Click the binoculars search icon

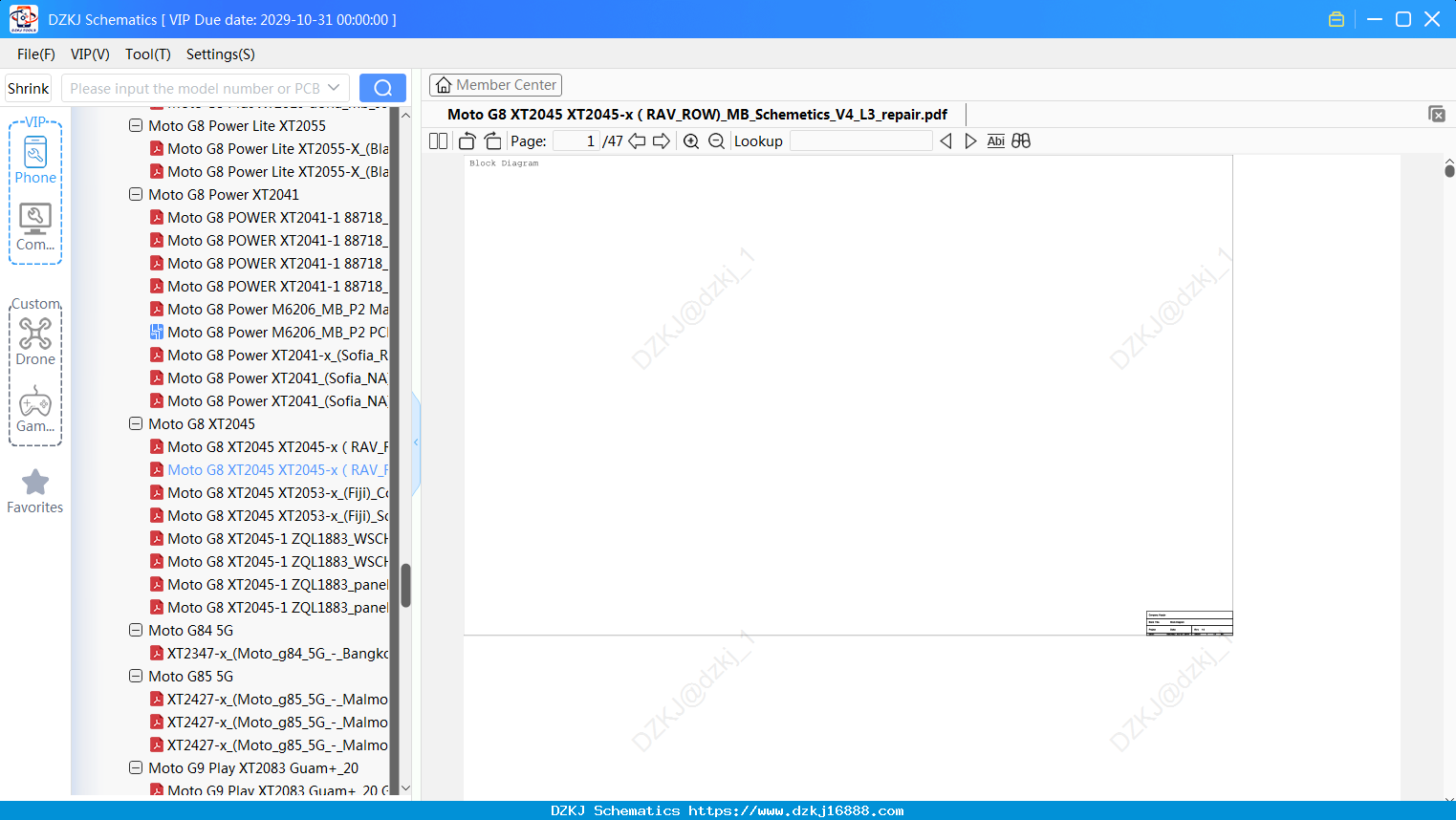pyautogui.click(x=1021, y=141)
